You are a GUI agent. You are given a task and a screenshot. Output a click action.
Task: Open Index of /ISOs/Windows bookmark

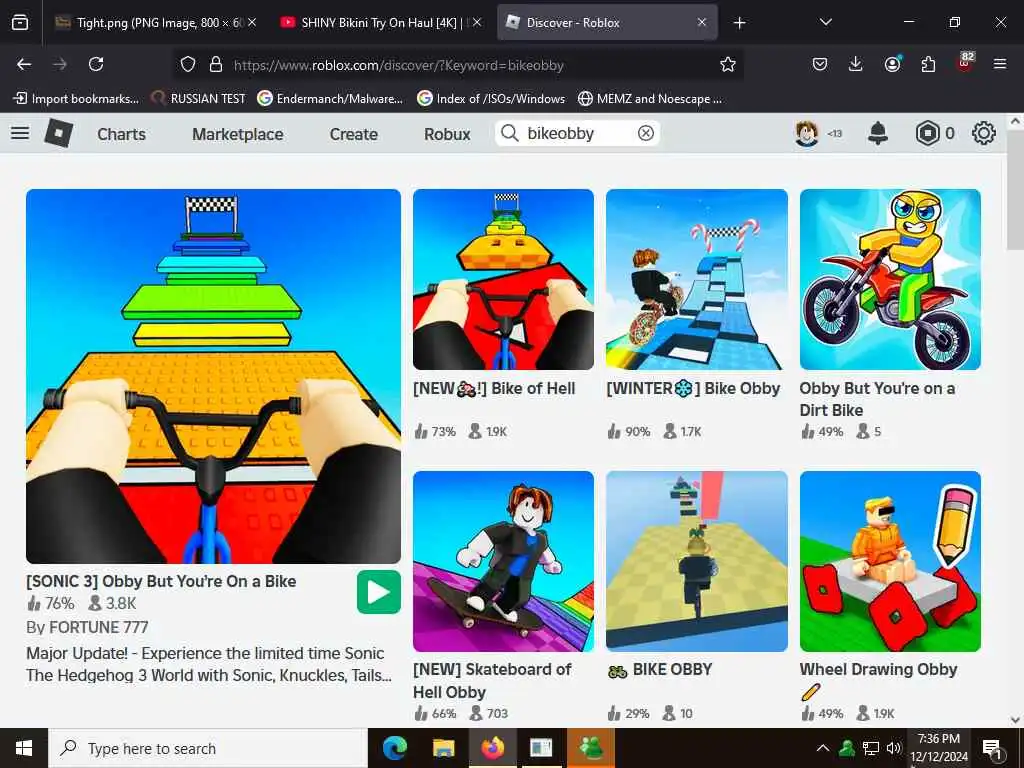tap(491, 99)
